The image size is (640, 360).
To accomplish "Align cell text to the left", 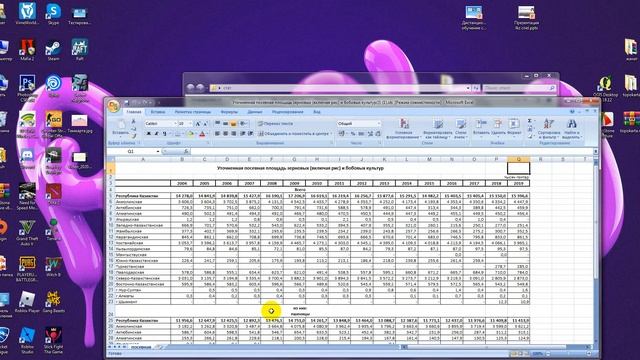I will point(217,134).
